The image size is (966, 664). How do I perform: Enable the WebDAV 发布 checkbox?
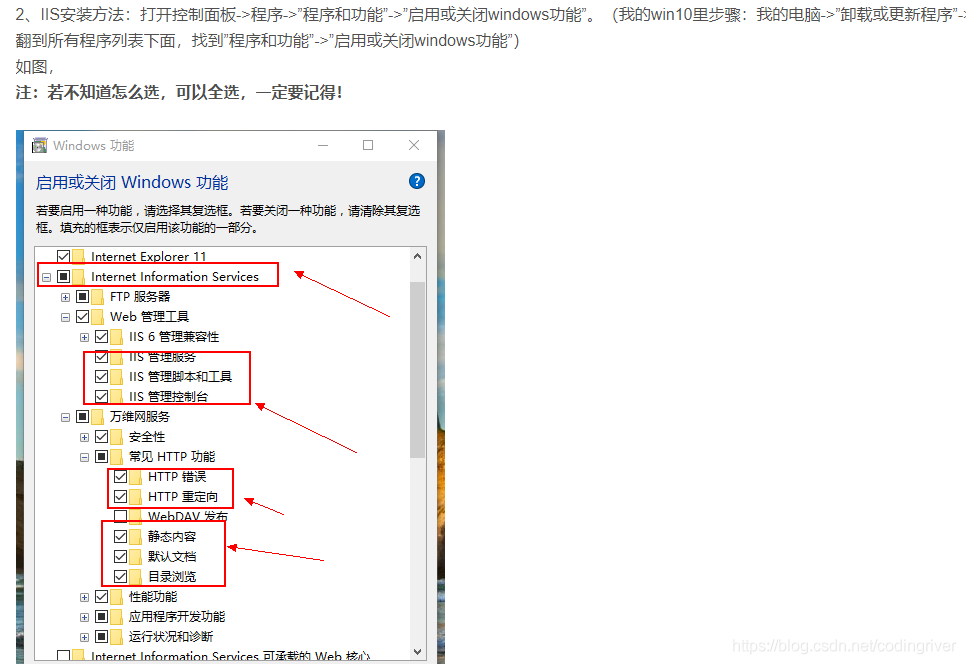tap(118, 516)
